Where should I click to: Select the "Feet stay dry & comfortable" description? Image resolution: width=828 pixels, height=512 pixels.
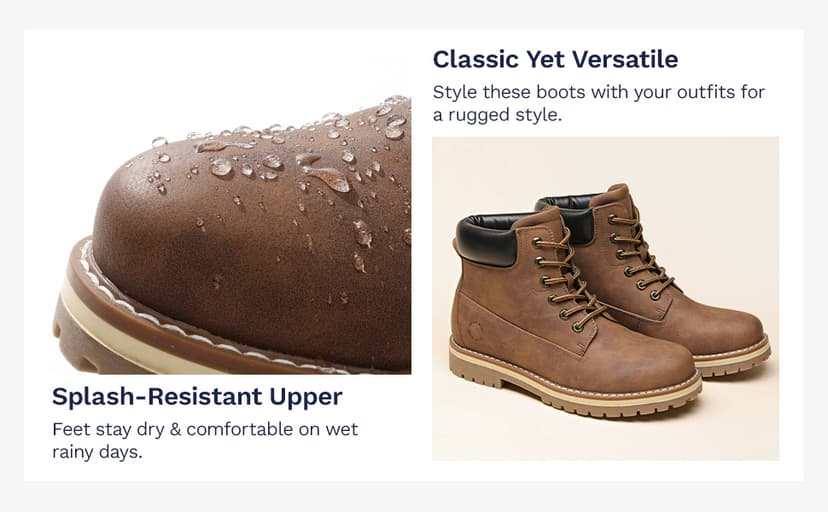point(205,440)
